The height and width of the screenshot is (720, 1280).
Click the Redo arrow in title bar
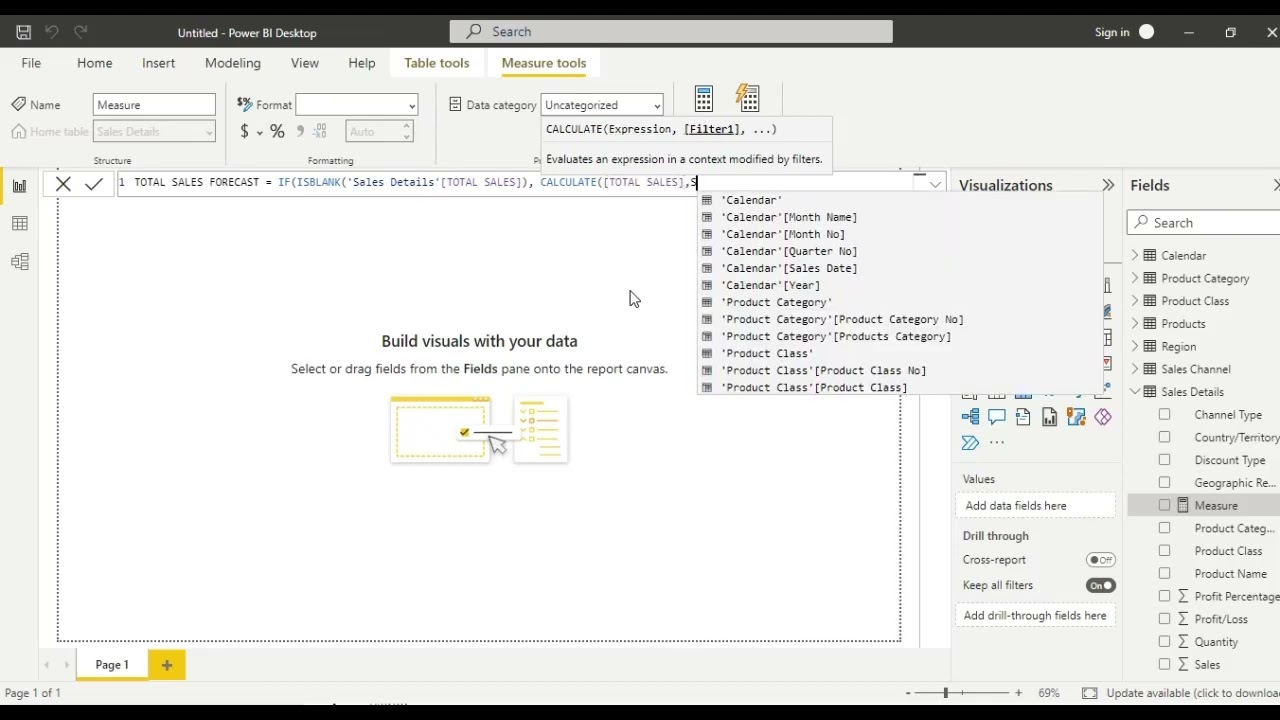81,32
